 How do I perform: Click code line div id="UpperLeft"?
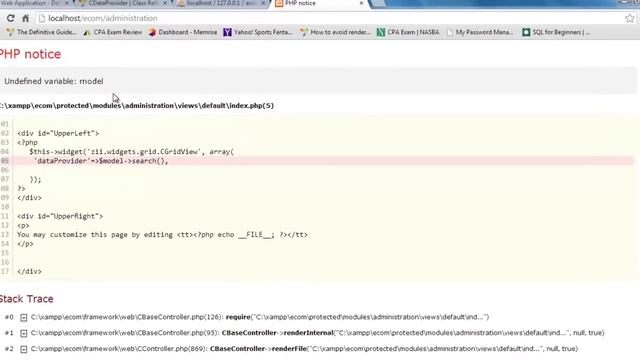pos(58,133)
